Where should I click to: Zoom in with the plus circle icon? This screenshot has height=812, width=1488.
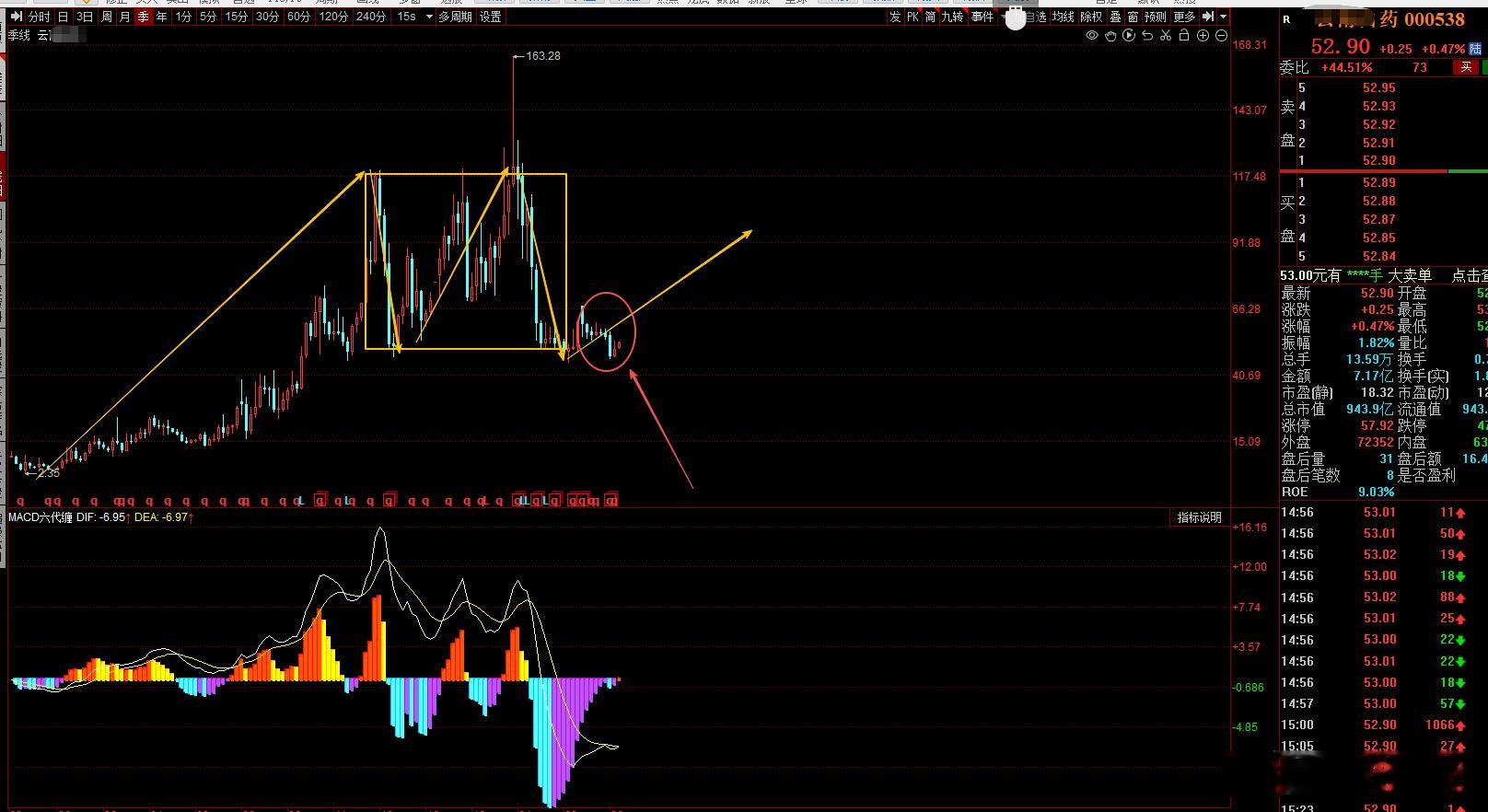pyautogui.click(x=1203, y=35)
